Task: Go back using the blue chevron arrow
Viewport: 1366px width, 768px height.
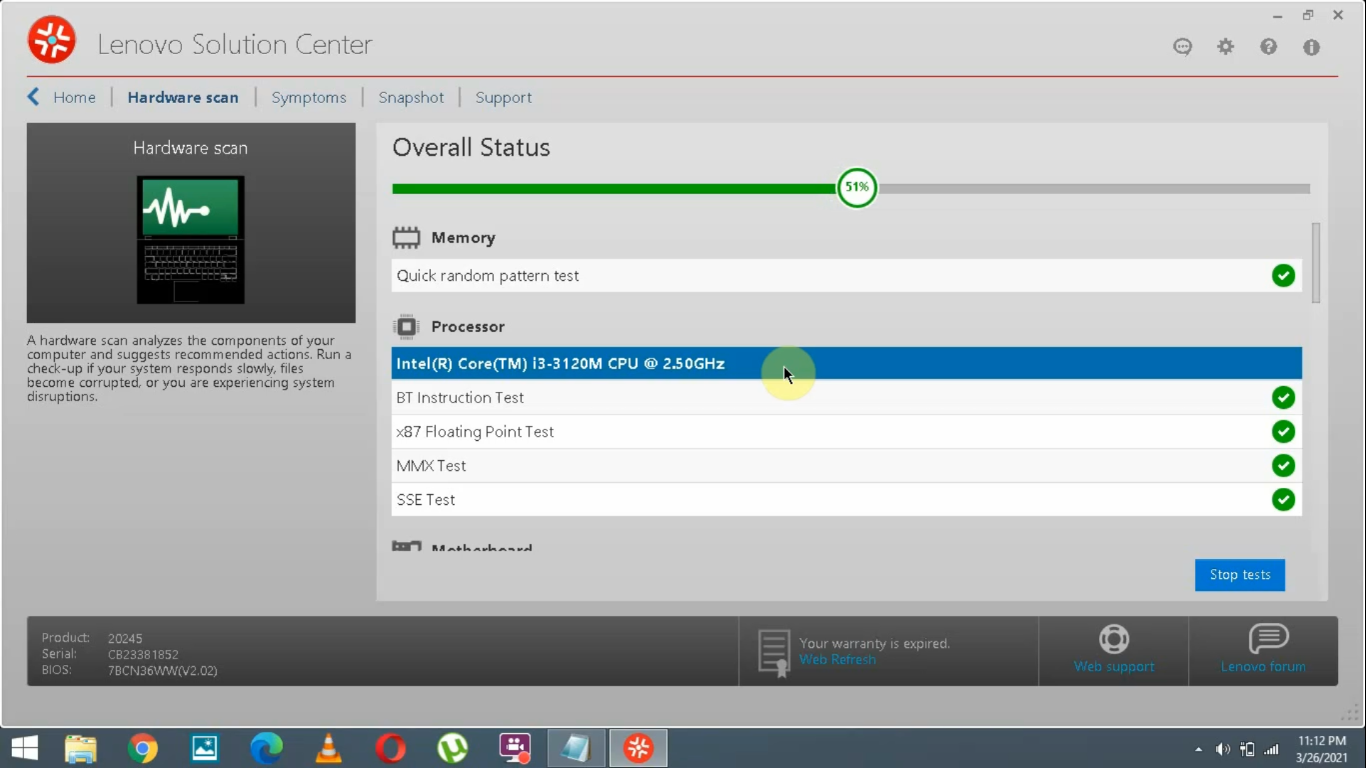Action: [33, 96]
